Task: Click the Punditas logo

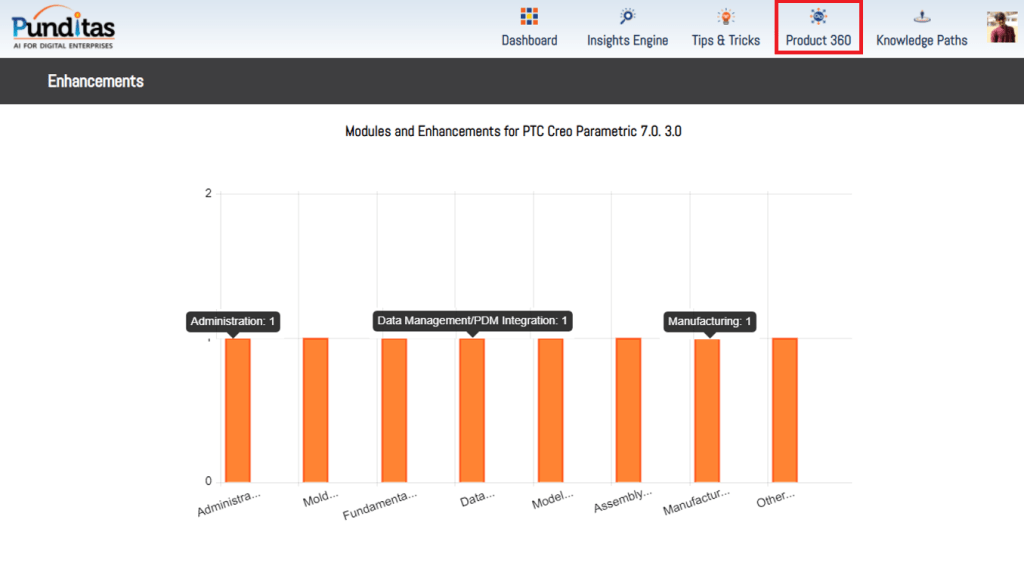Action: [63, 27]
